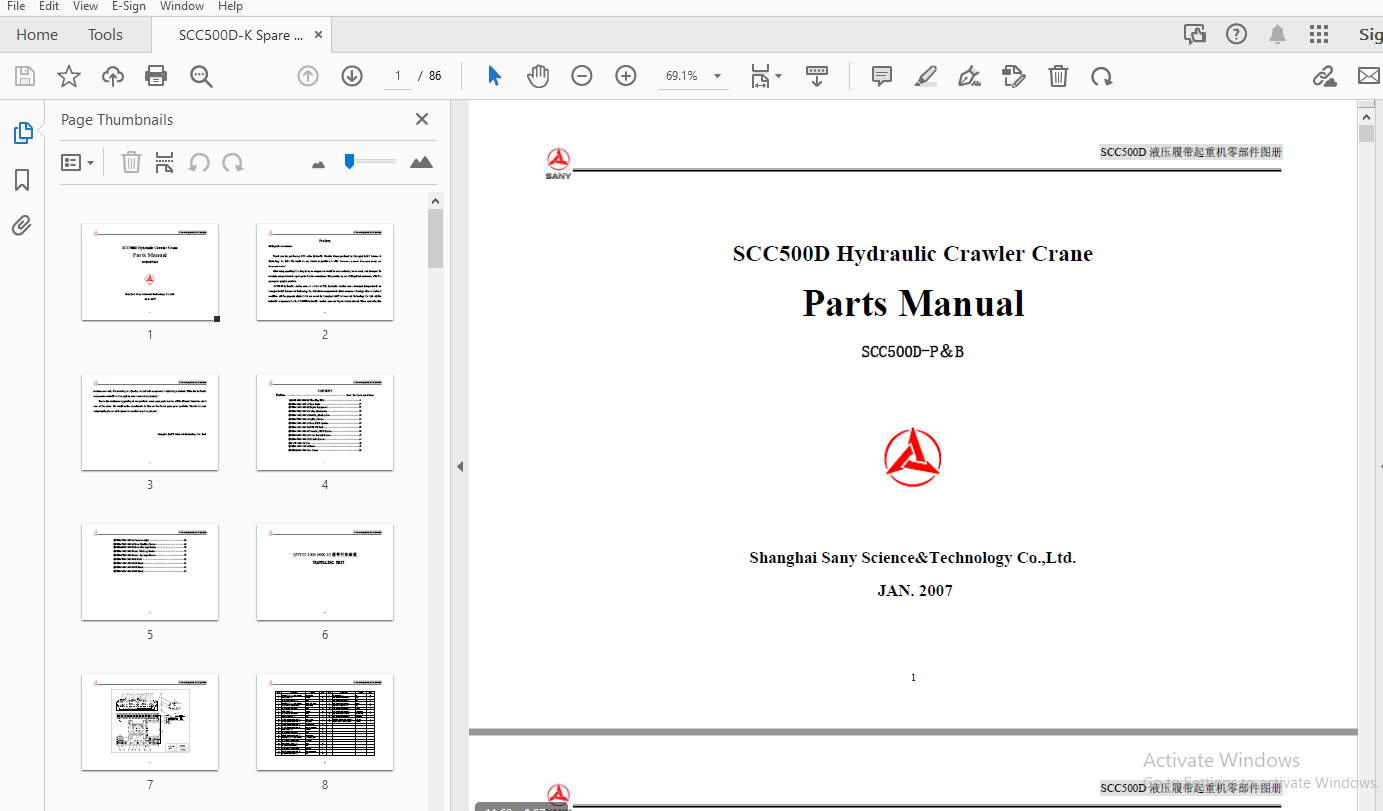Close the Page Thumbnails panel

pyautogui.click(x=422, y=119)
